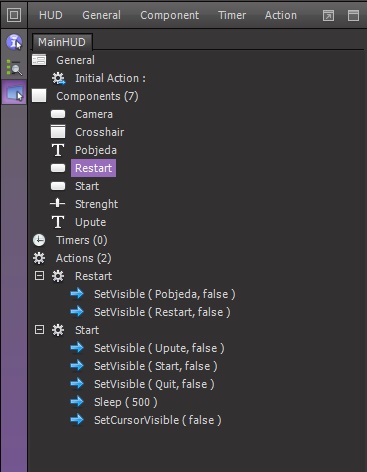367x472 pixels.
Task: Click arrow icon beside SetCursorVisible
Action: [77, 420]
